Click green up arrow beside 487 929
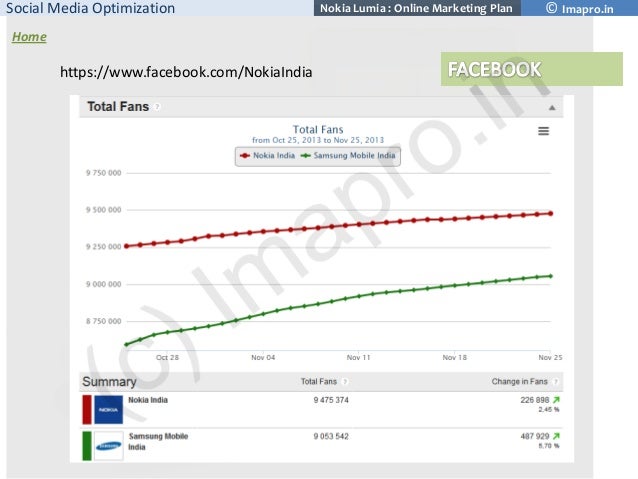The image size is (638, 479). pos(556,436)
